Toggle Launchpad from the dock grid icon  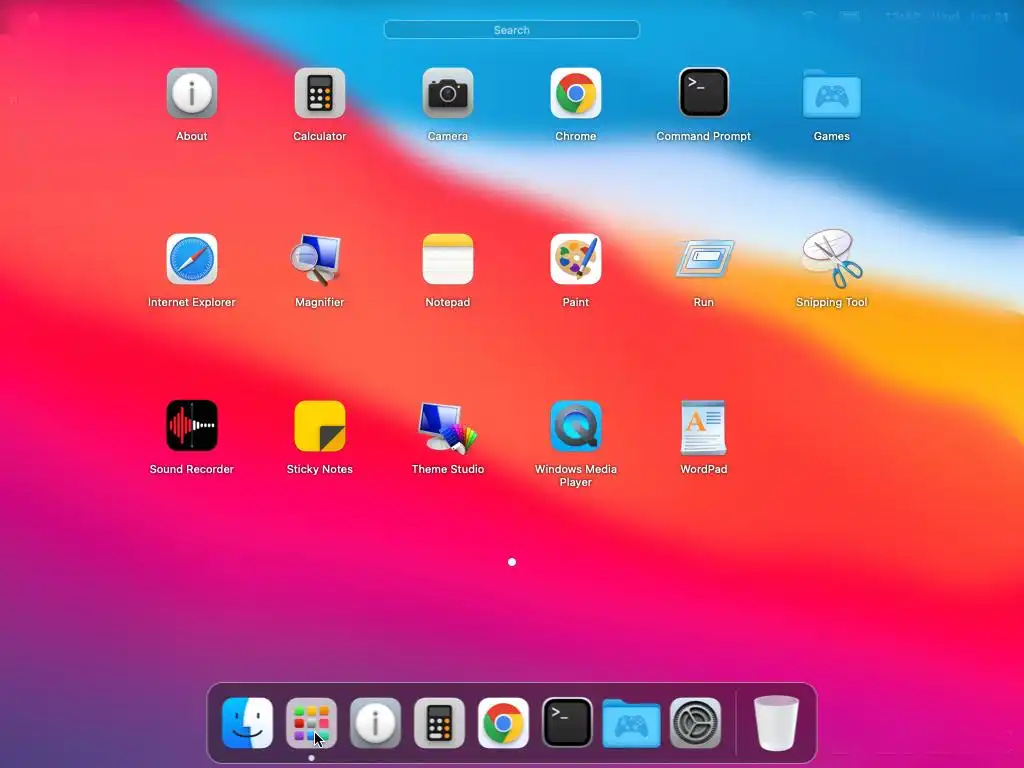[x=312, y=723]
